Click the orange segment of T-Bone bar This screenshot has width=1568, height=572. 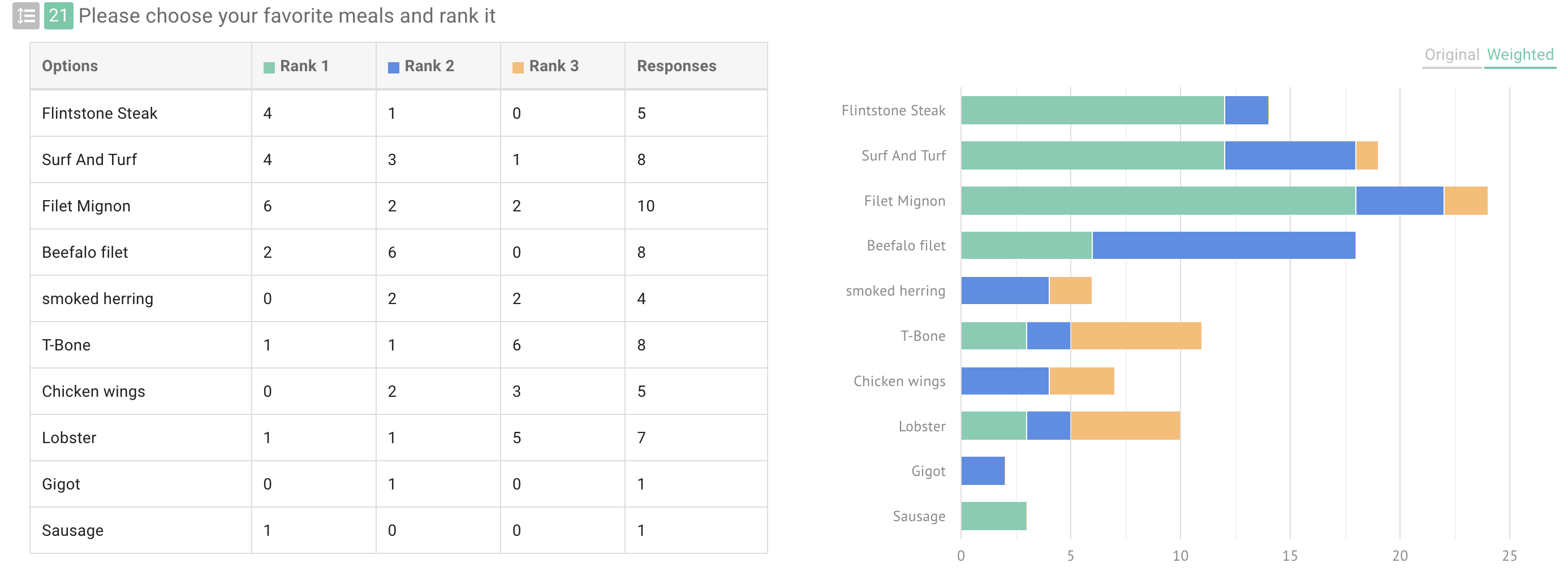pos(1138,335)
